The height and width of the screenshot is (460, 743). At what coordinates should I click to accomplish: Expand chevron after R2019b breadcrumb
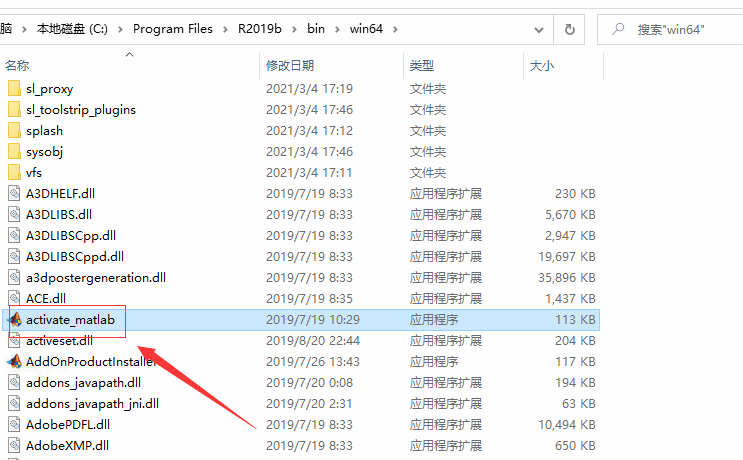click(x=294, y=29)
